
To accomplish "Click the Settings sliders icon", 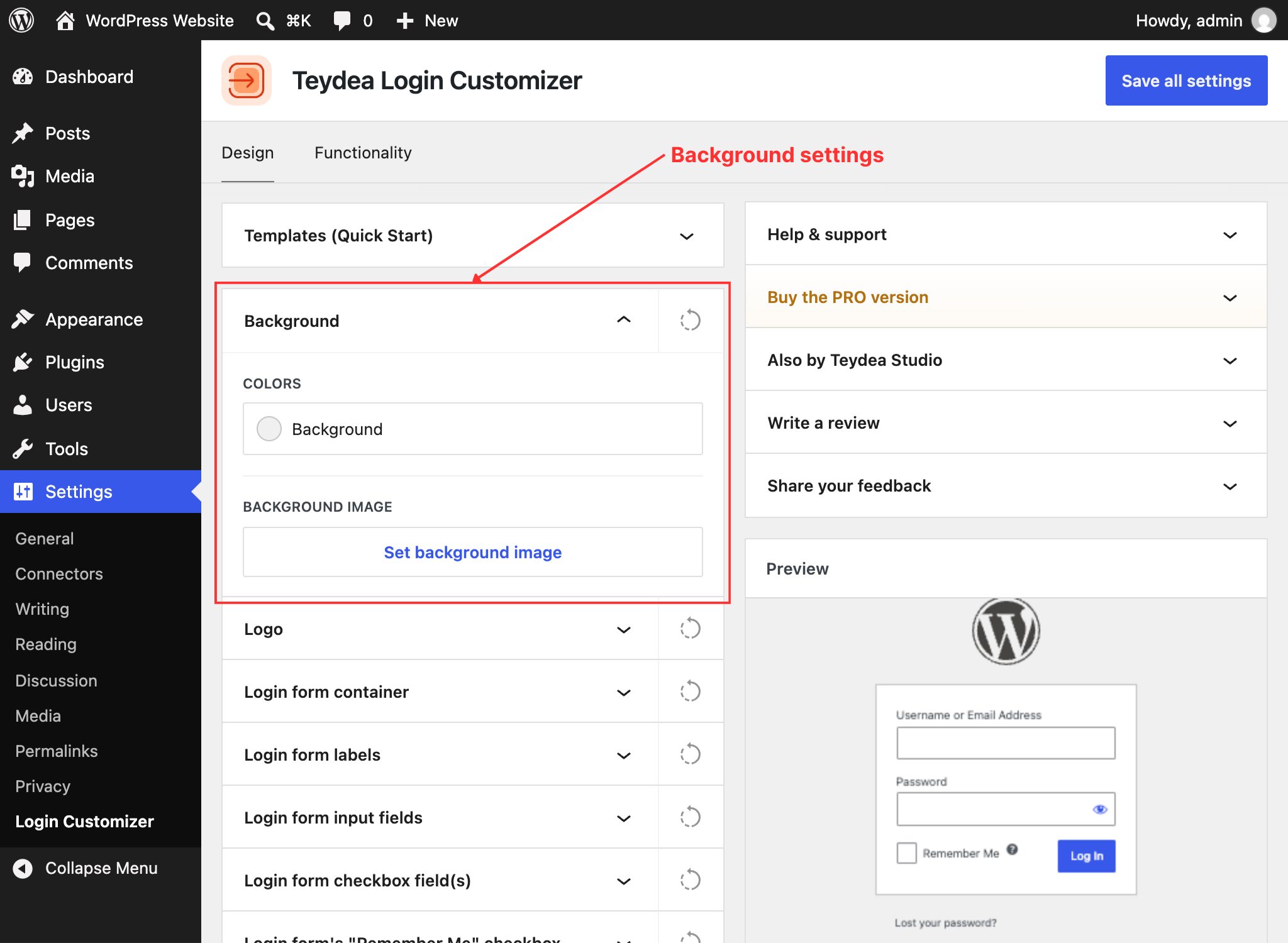I will tap(23, 492).
